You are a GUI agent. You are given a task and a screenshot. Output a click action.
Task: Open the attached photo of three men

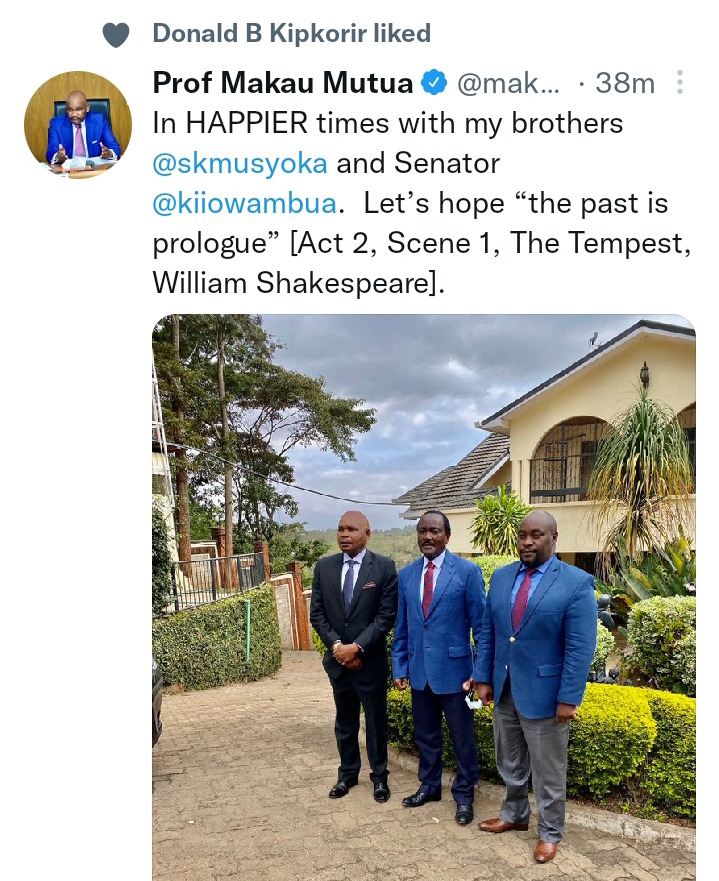(x=424, y=597)
